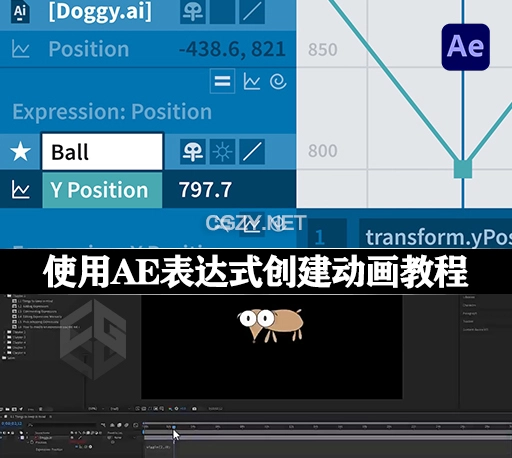Toggle the enable expression equals-sign button
Image resolution: width=512 pixels, height=458 pixels.
pos(222,81)
